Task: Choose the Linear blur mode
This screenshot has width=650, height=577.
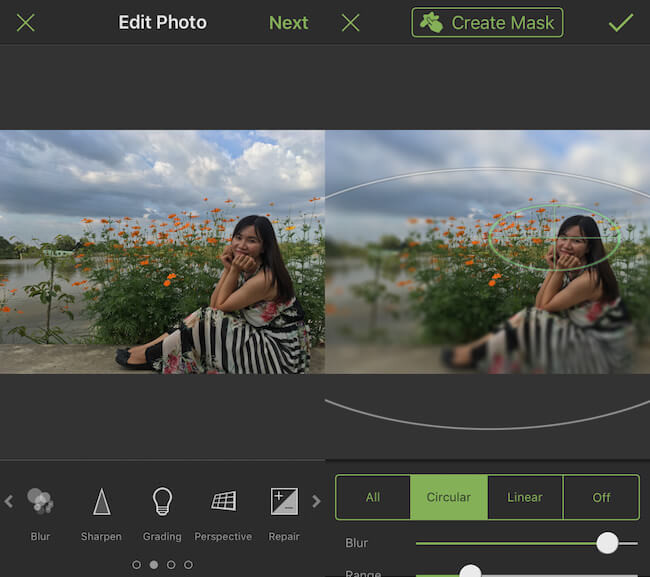Action: point(525,497)
